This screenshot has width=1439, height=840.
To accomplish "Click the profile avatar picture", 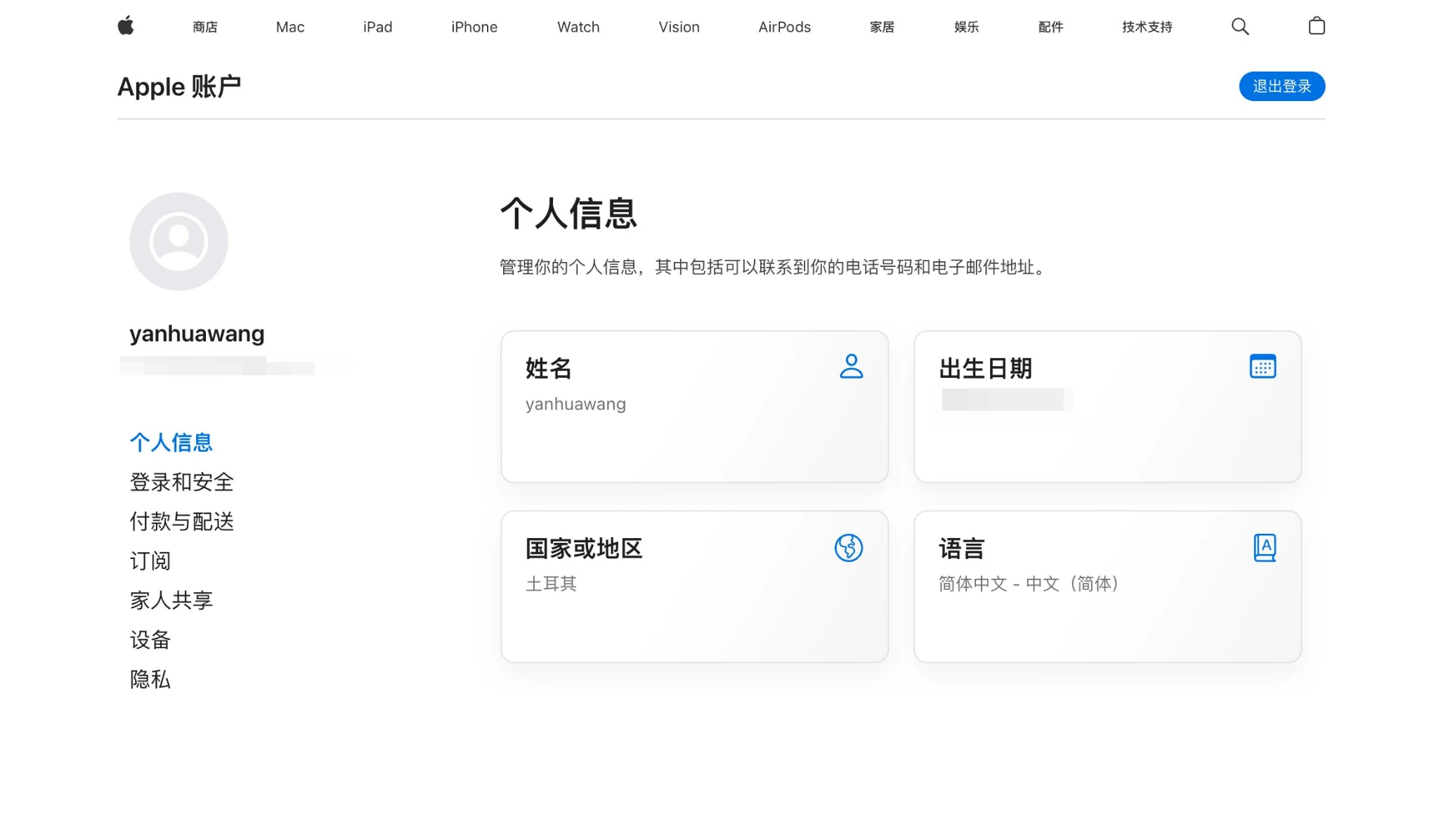I will coord(178,242).
